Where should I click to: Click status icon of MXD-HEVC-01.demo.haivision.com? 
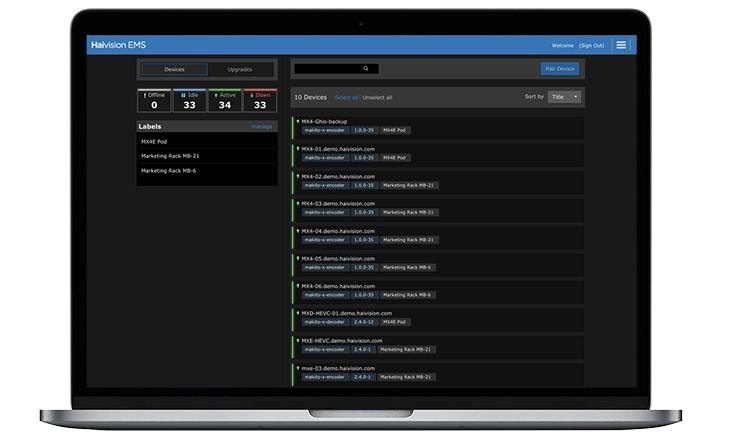(298, 314)
